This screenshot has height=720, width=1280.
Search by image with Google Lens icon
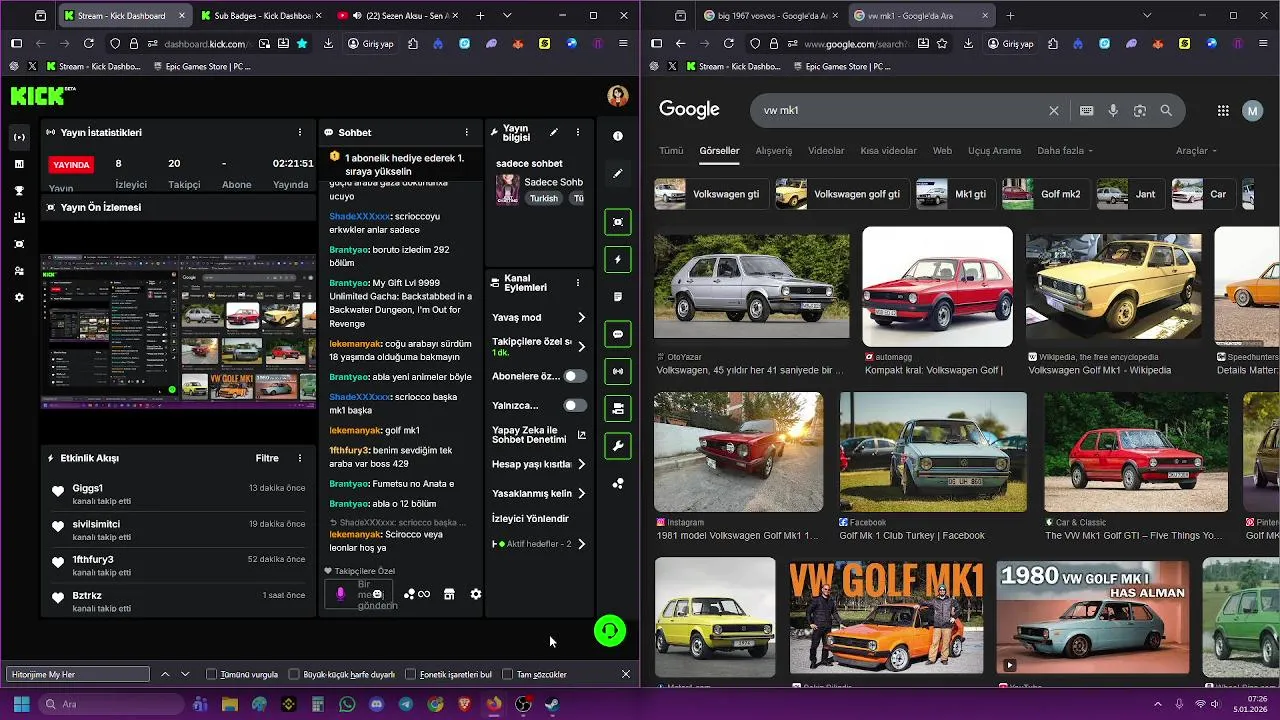(1140, 111)
